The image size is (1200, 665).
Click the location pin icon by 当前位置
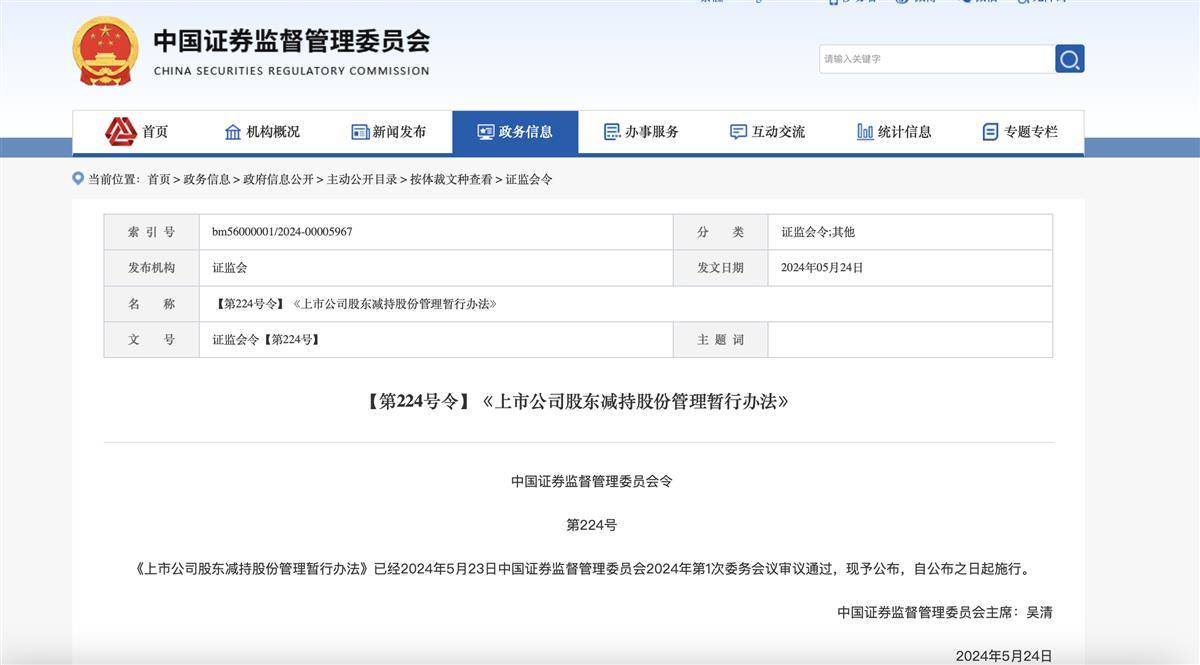(x=78, y=179)
